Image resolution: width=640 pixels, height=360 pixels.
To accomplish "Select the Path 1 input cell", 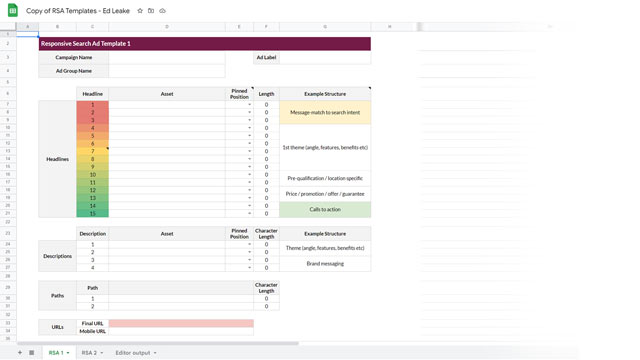I will [x=181, y=298].
